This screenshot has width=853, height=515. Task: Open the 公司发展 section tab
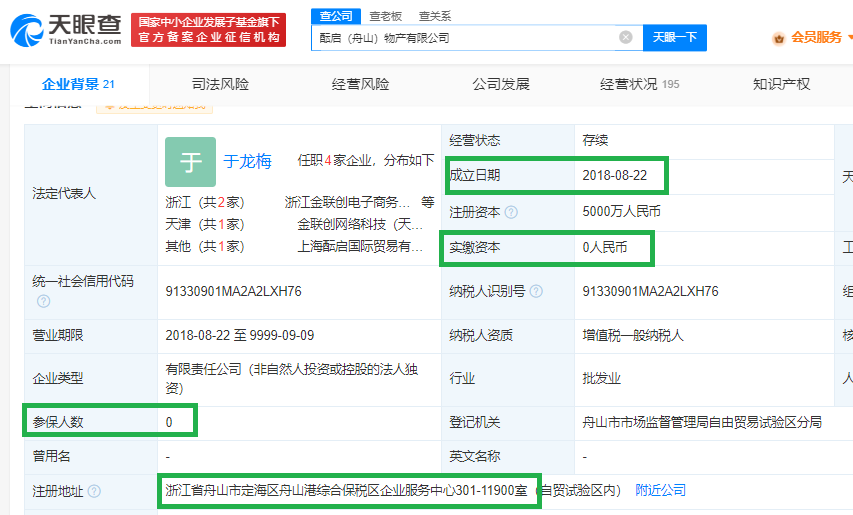pyautogui.click(x=501, y=84)
